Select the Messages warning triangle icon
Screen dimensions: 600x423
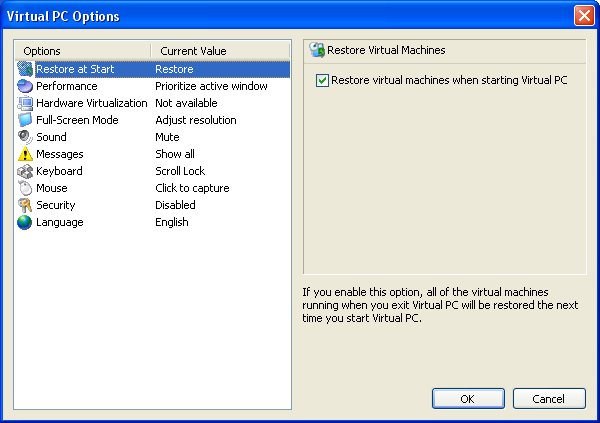click(x=25, y=154)
